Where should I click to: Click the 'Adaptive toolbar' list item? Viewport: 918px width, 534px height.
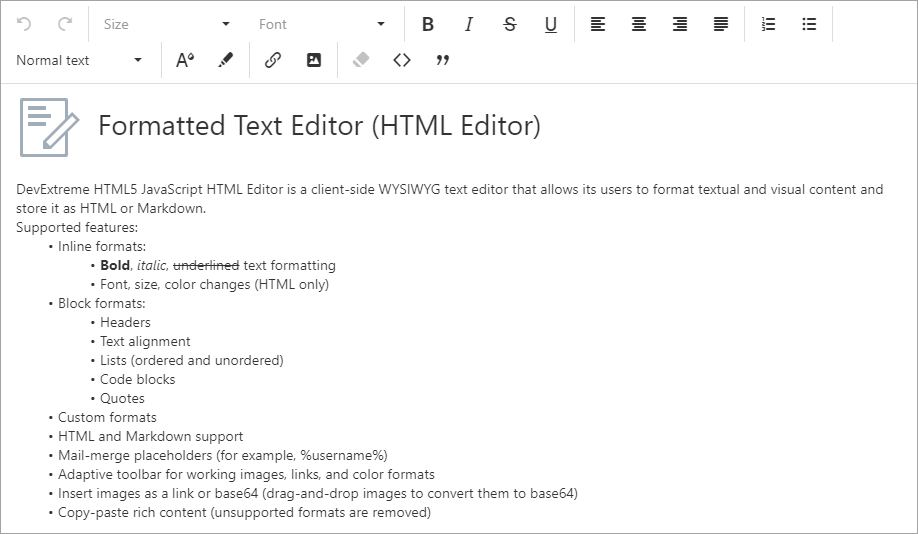pyautogui.click(x=246, y=474)
